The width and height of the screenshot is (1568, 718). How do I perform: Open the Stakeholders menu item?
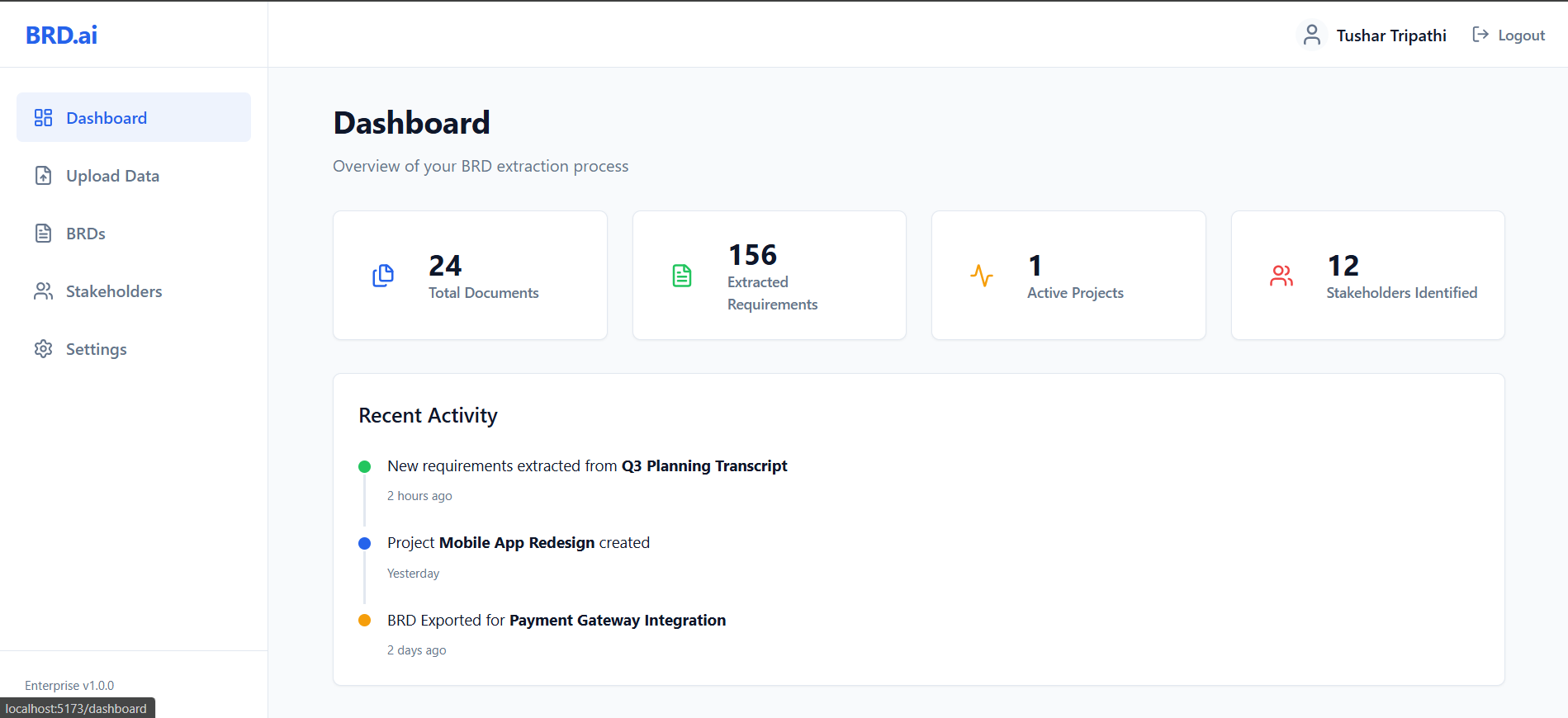coord(114,291)
